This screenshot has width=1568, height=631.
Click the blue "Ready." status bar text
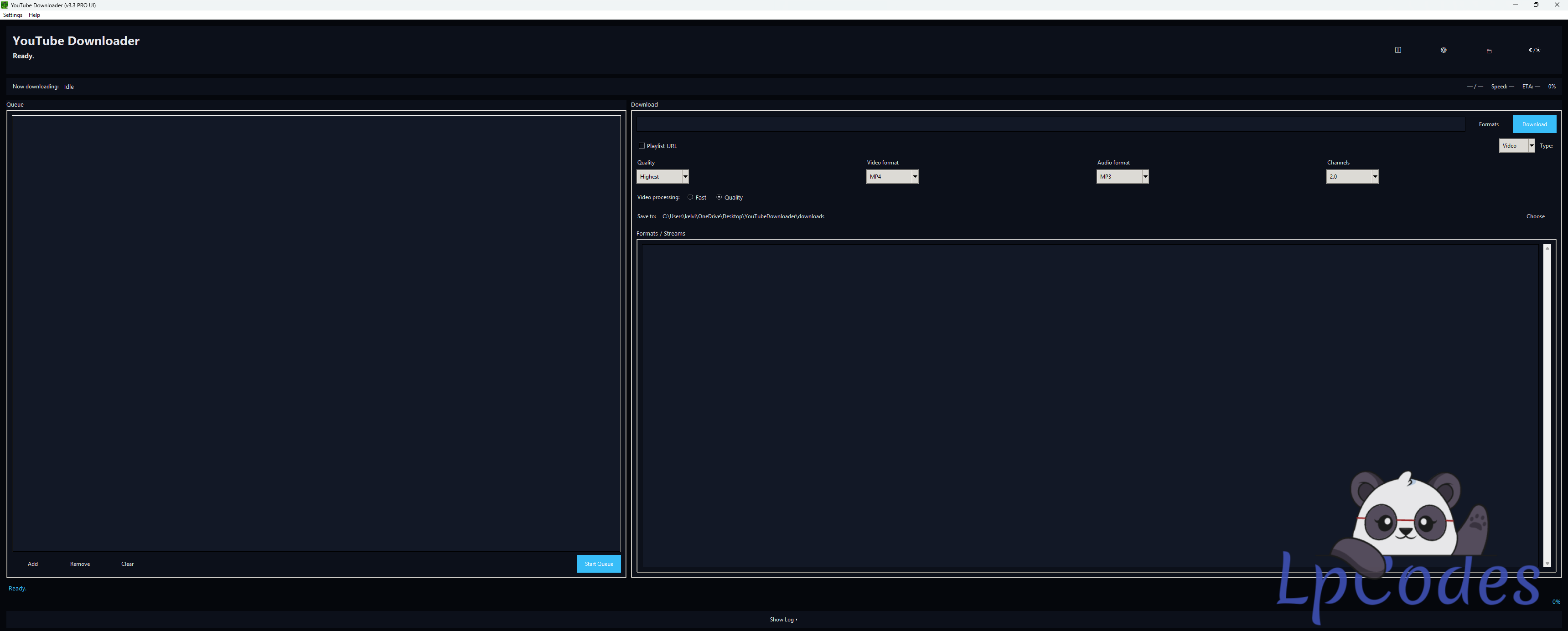point(17,589)
